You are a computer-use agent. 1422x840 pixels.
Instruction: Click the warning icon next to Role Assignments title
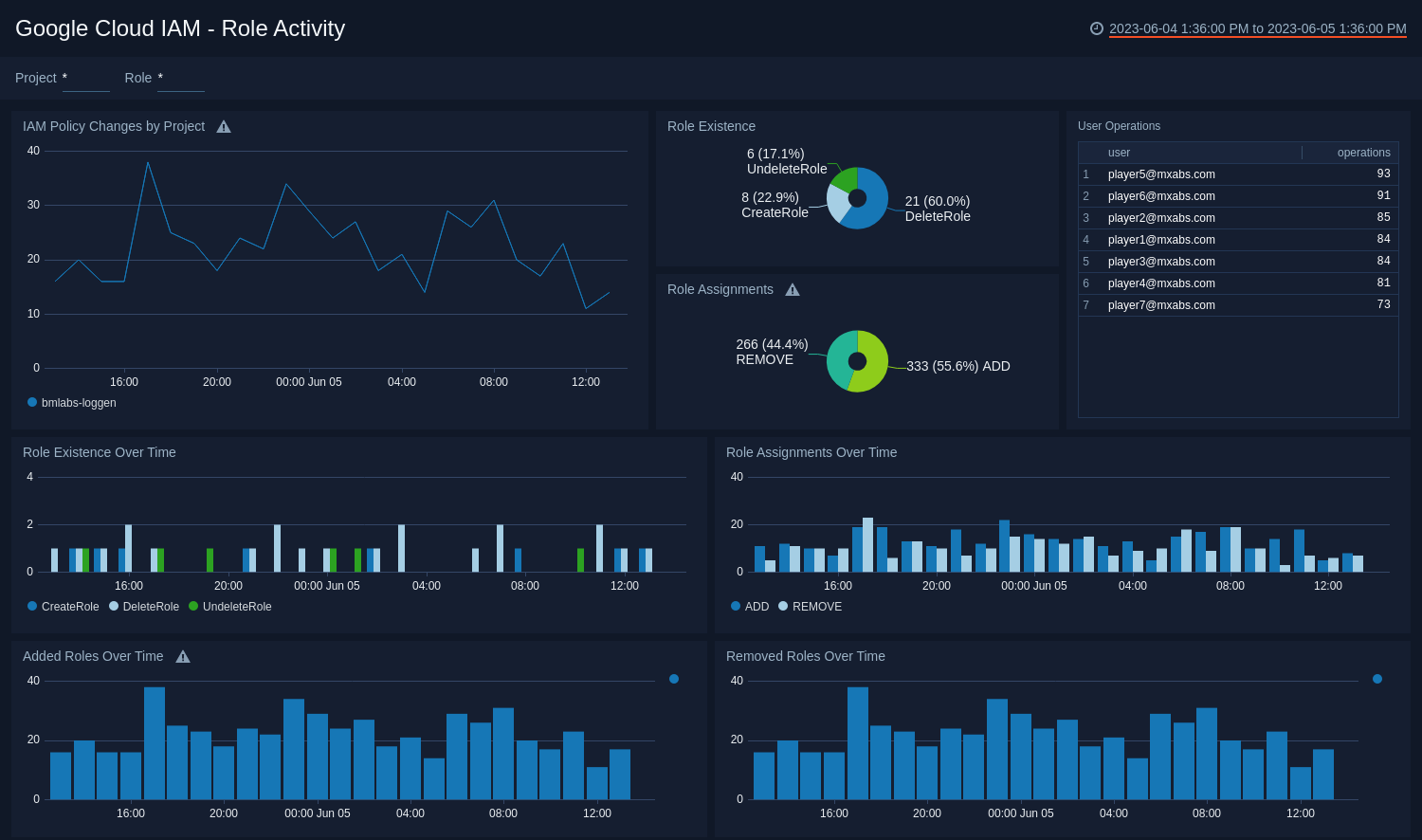tap(793, 289)
